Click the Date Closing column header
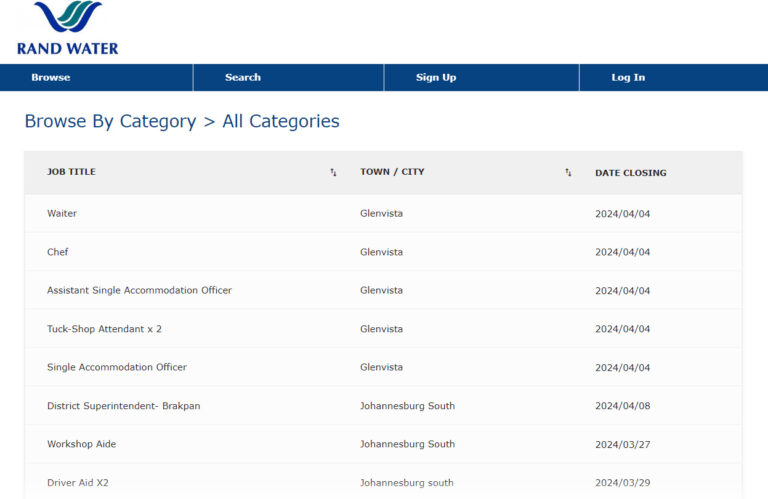768x499 pixels. [630, 173]
